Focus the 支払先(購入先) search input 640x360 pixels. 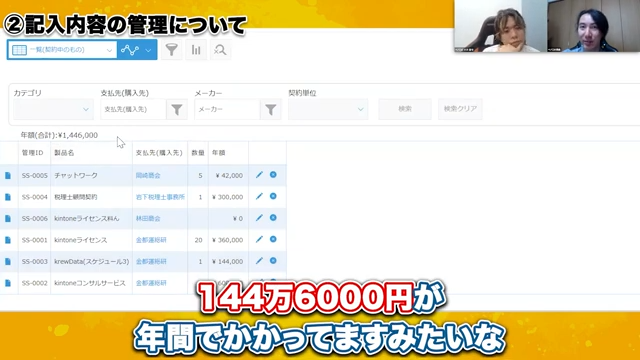click(133, 109)
